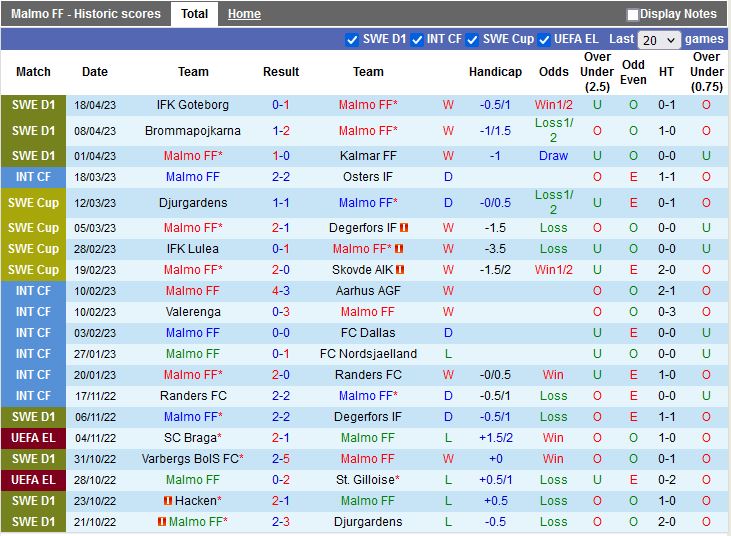The height and width of the screenshot is (536, 731).
Task: Click the SC Braga team link
Action: click(x=193, y=438)
